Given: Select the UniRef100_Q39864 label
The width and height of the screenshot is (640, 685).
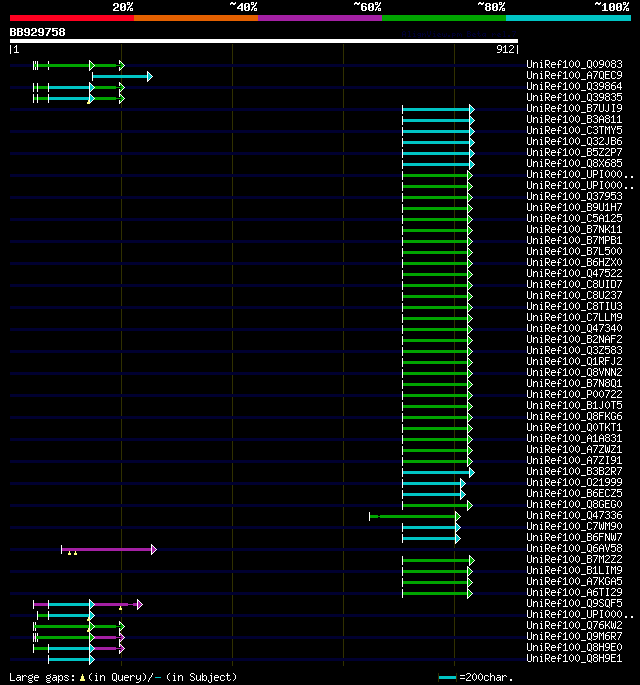Looking at the screenshot, I should (574, 86).
